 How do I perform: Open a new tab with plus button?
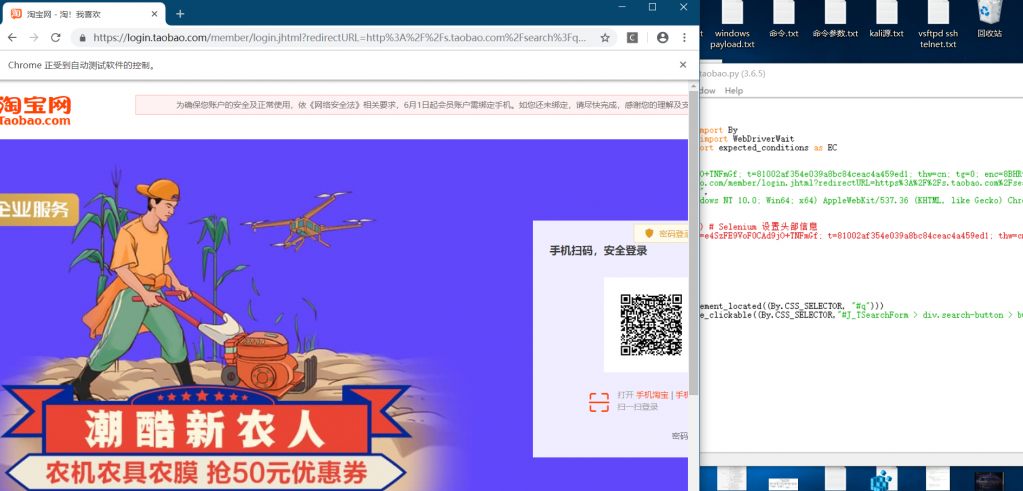[180, 14]
